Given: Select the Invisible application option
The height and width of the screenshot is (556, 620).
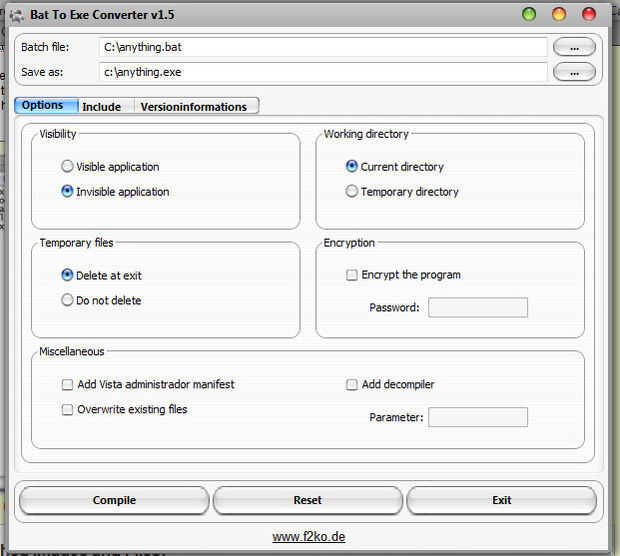Looking at the screenshot, I should click(x=68, y=192).
